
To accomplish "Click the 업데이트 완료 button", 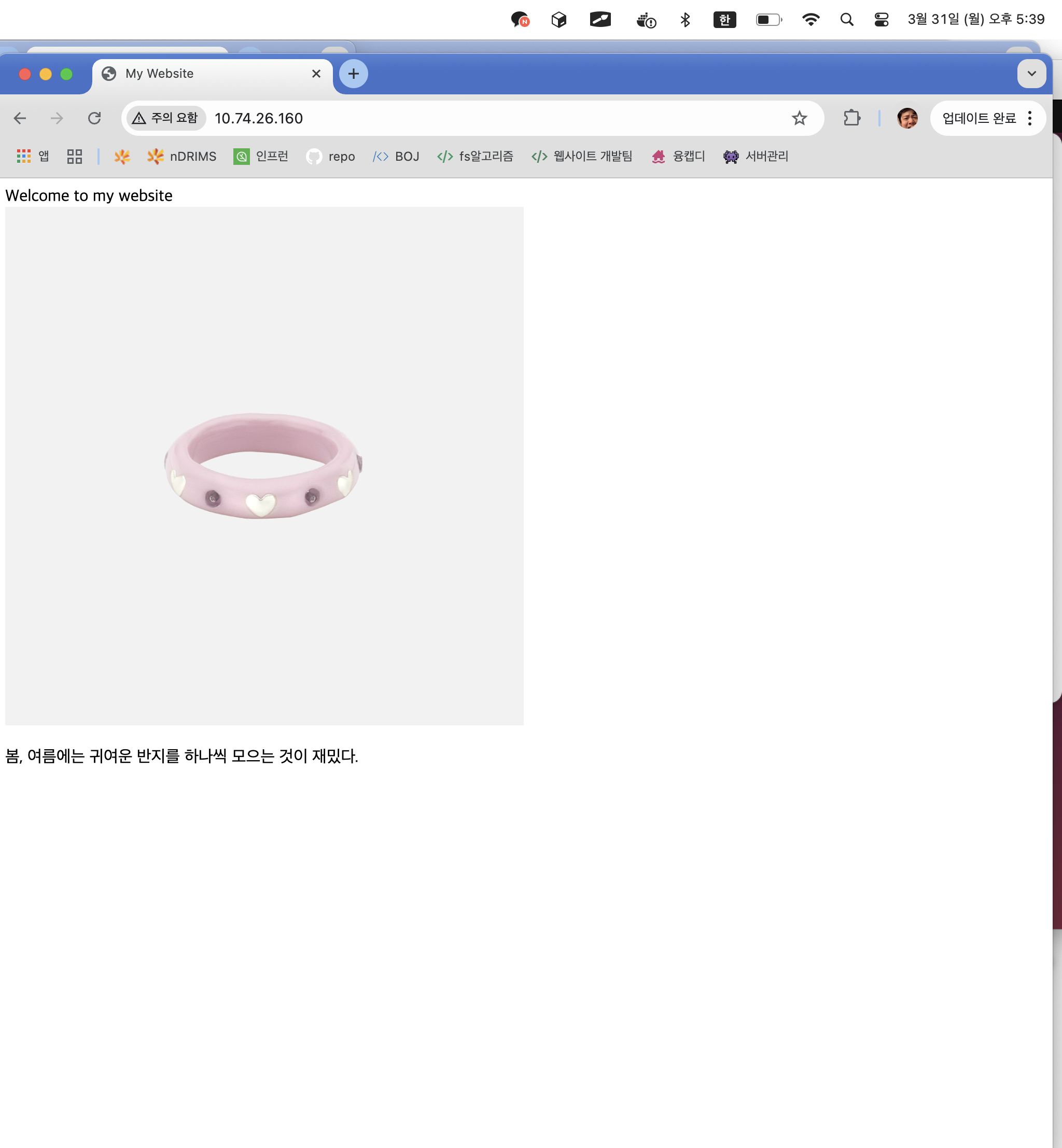I will click(x=979, y=118).
